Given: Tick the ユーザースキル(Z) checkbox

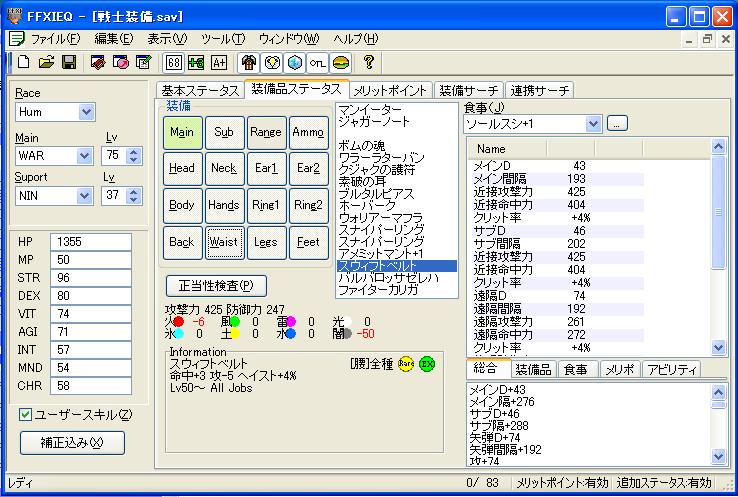Looking at the screenshot, I should (x=25, y=415).
